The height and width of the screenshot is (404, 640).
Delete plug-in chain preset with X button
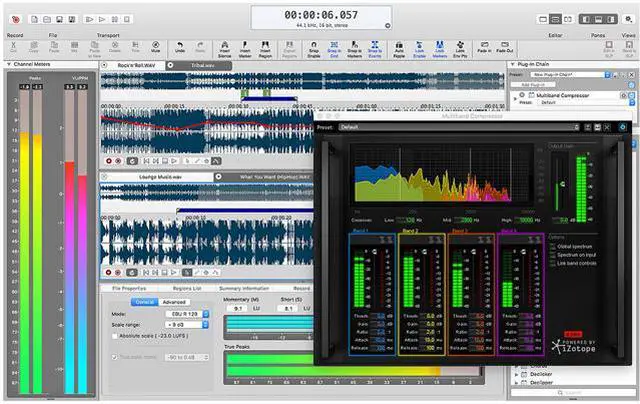tap(632, 75)
